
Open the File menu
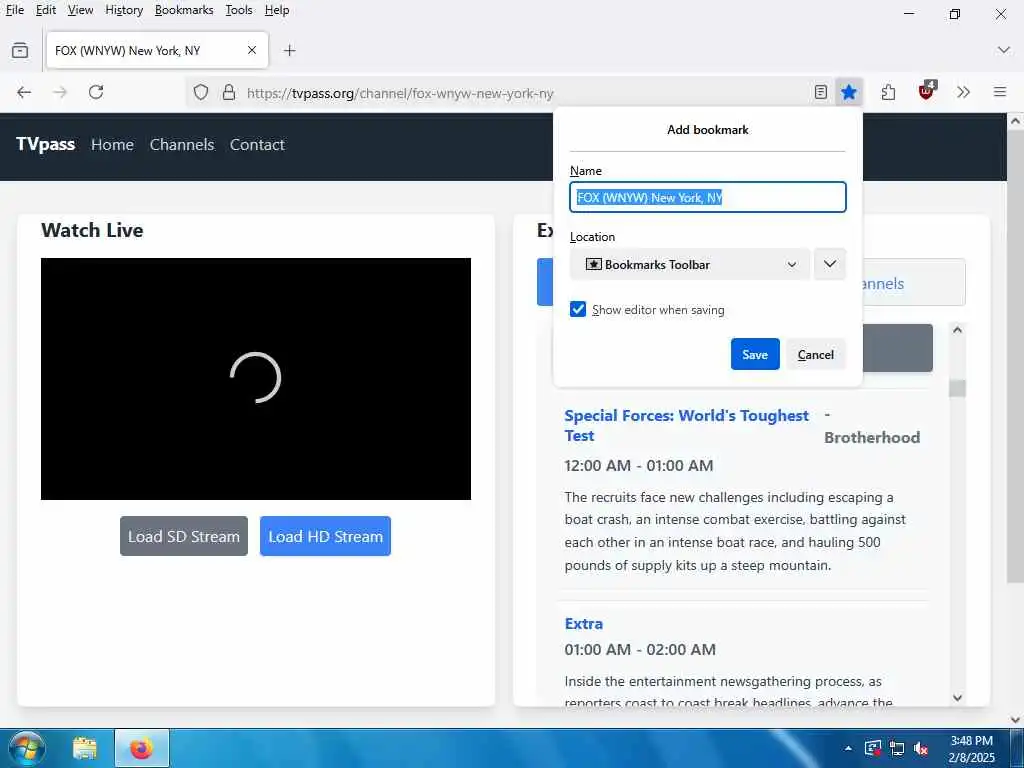tap(14, 10)
